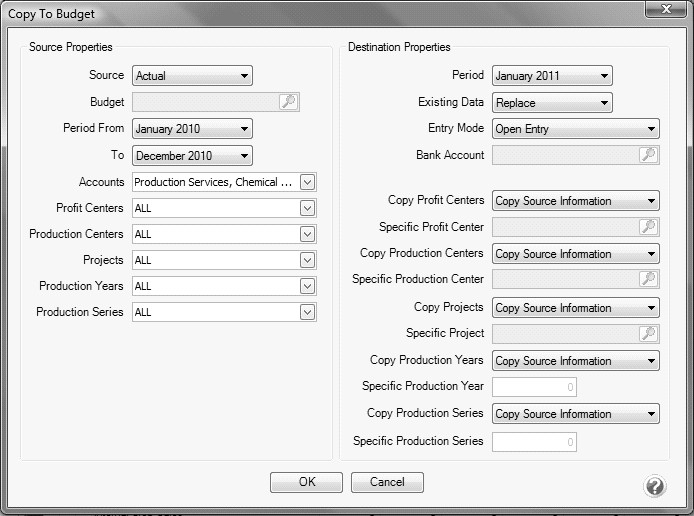
Task: Open the Specific Project lookup icon
Action: (x=648, y=334)
